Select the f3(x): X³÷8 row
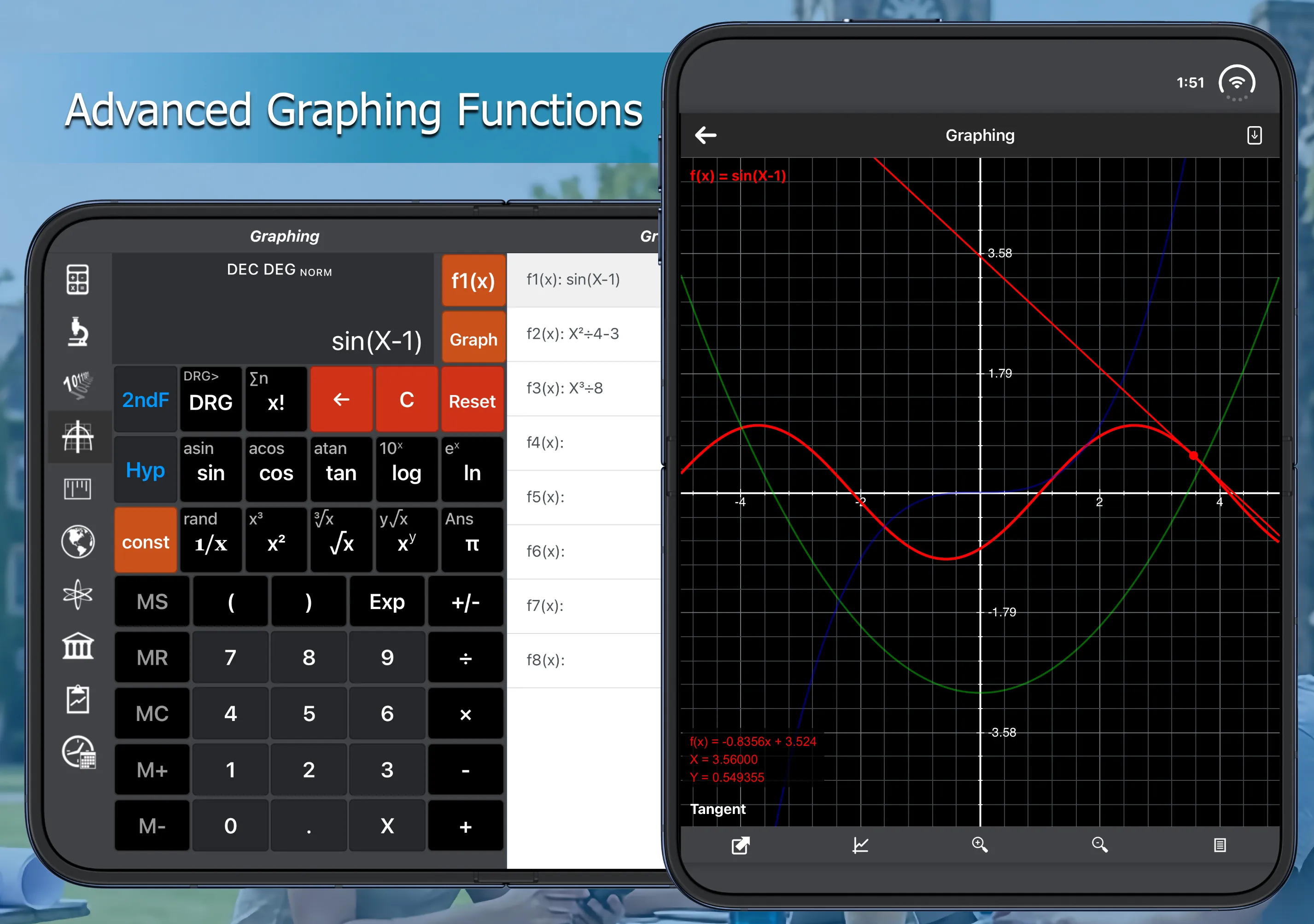 (x=584, y=389)
